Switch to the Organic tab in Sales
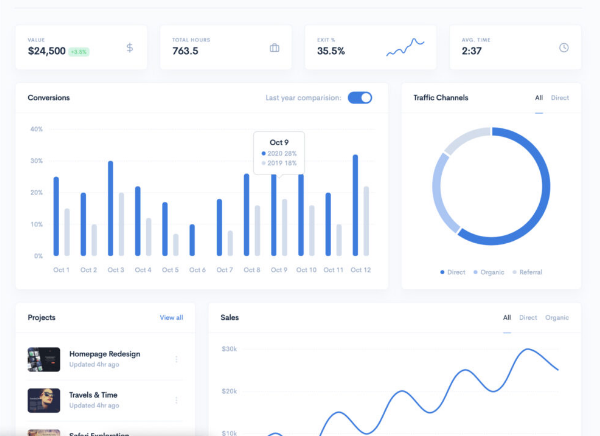The height and width of the screenshot is (436, 600). click(x=557, y=317)
